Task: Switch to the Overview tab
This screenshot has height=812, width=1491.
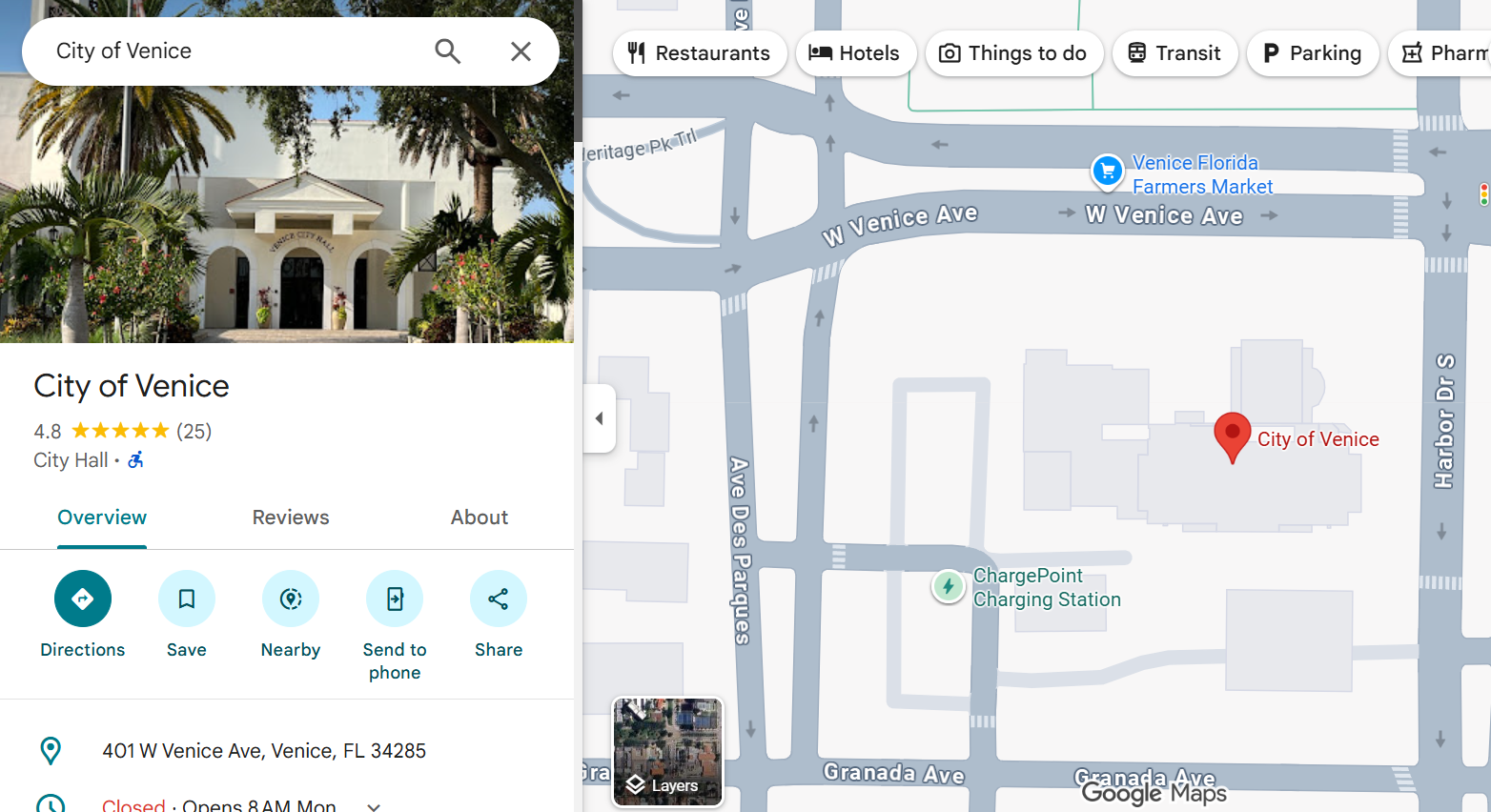Action: point(102,518)
